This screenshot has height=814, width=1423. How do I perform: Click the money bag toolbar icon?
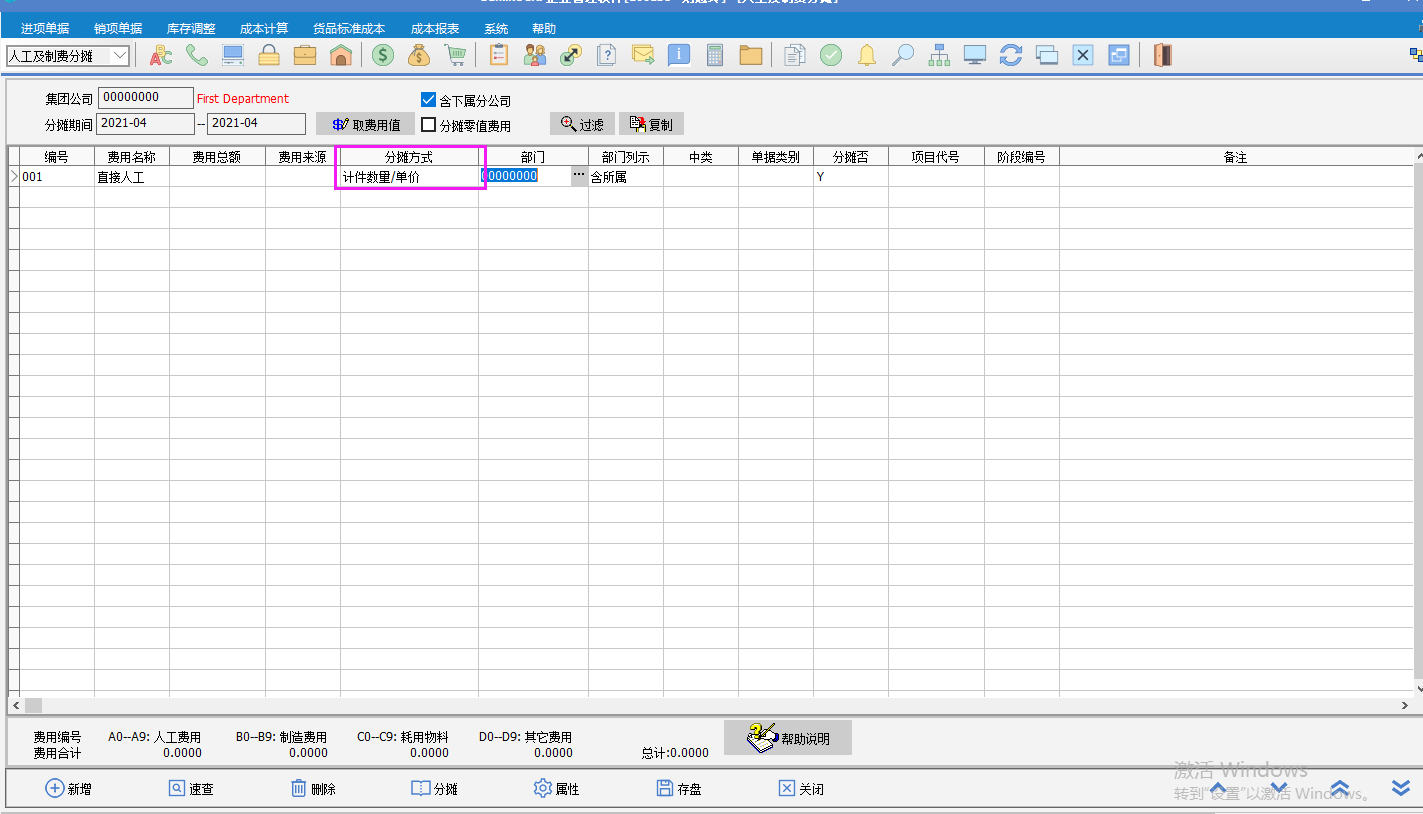point(419,56)
